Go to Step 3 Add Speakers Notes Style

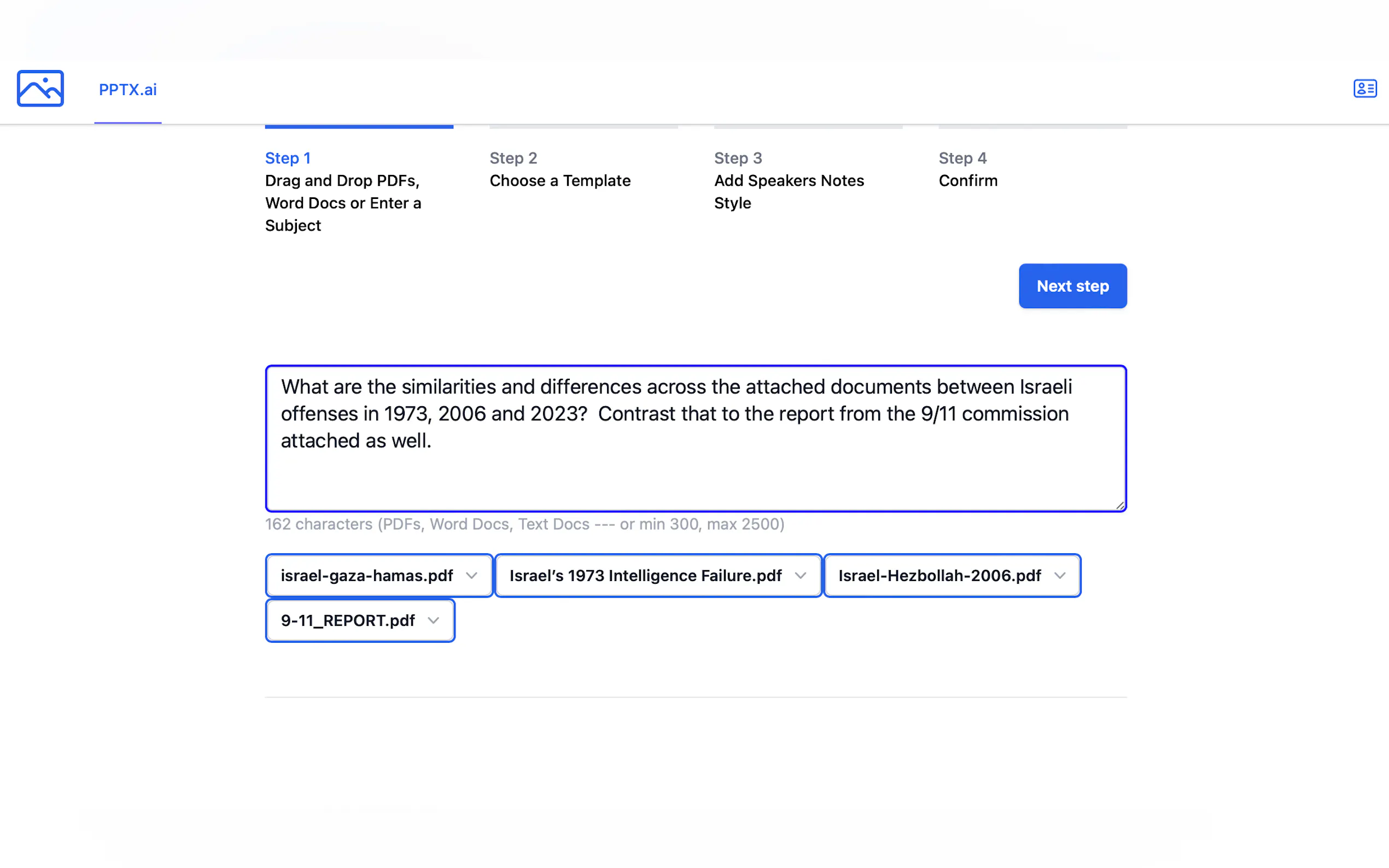(x=789, y=181)
